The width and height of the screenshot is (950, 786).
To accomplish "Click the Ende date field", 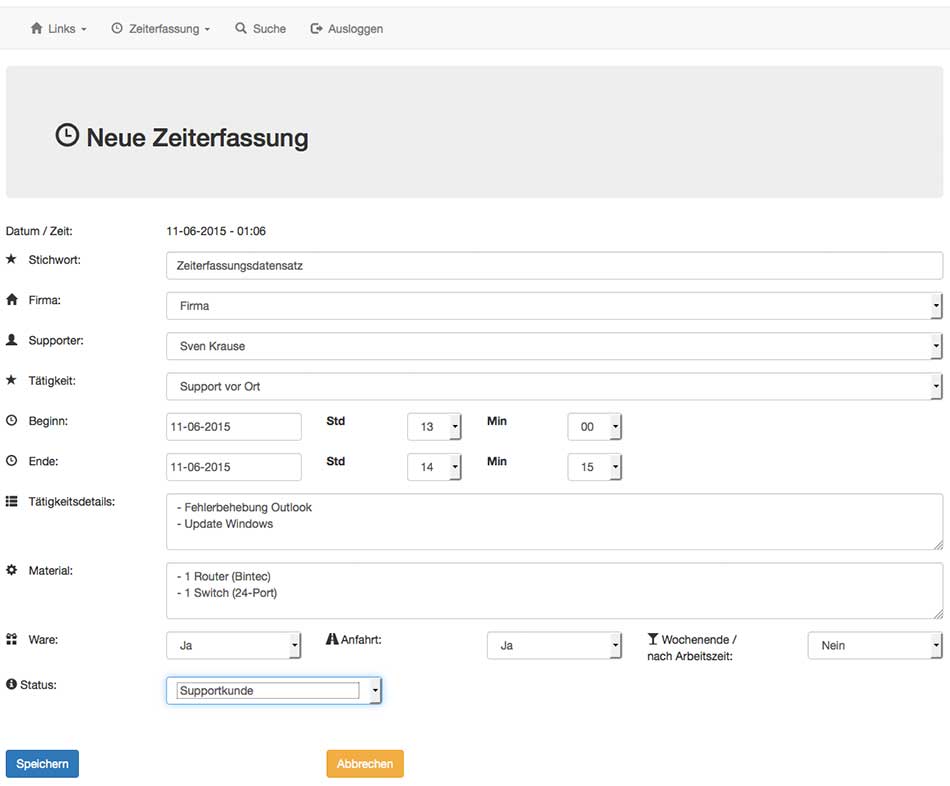I will coord(234,467).
